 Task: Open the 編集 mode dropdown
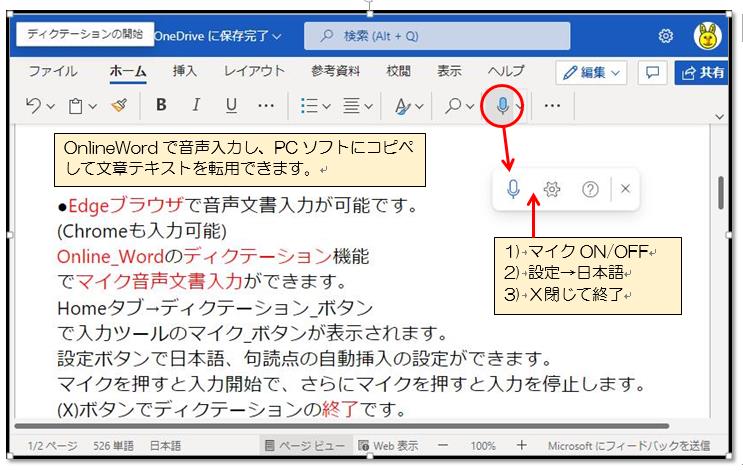point(591,72)
